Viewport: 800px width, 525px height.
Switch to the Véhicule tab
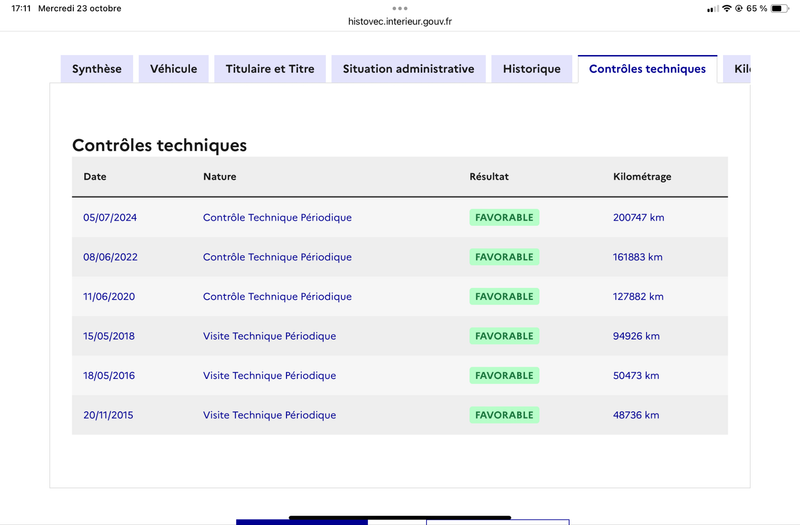click(x=173, y=69)
